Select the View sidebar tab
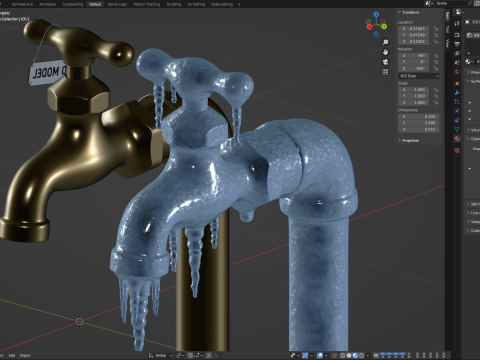The image size is (480, 360). tap(448, 43)
